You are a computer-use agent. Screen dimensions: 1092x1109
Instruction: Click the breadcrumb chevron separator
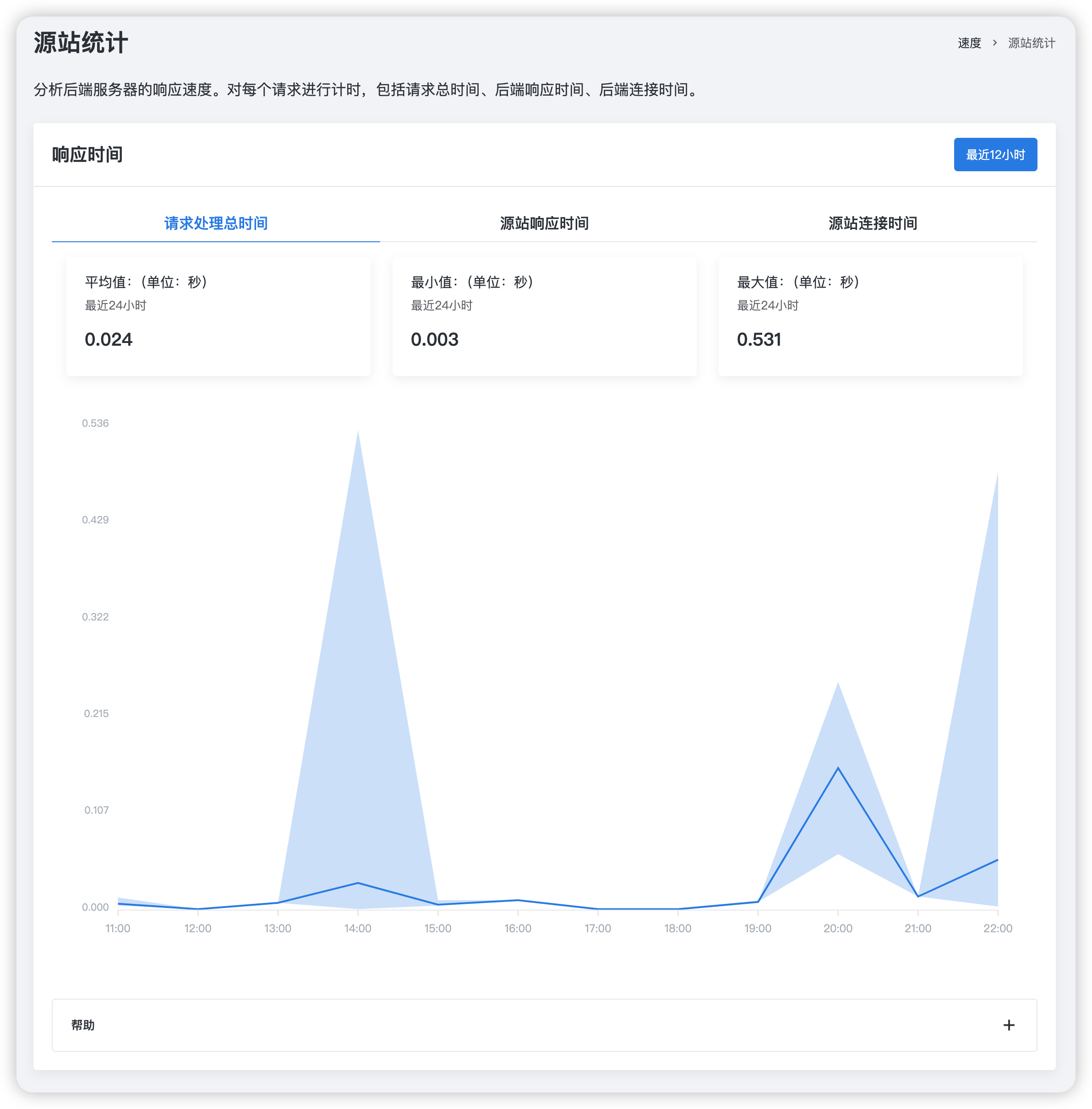tap(994, 43)
